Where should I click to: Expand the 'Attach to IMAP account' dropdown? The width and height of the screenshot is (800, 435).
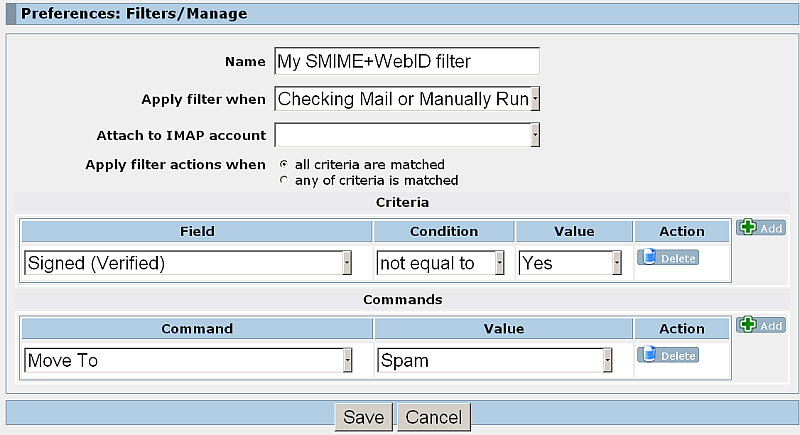click(407, 135)
